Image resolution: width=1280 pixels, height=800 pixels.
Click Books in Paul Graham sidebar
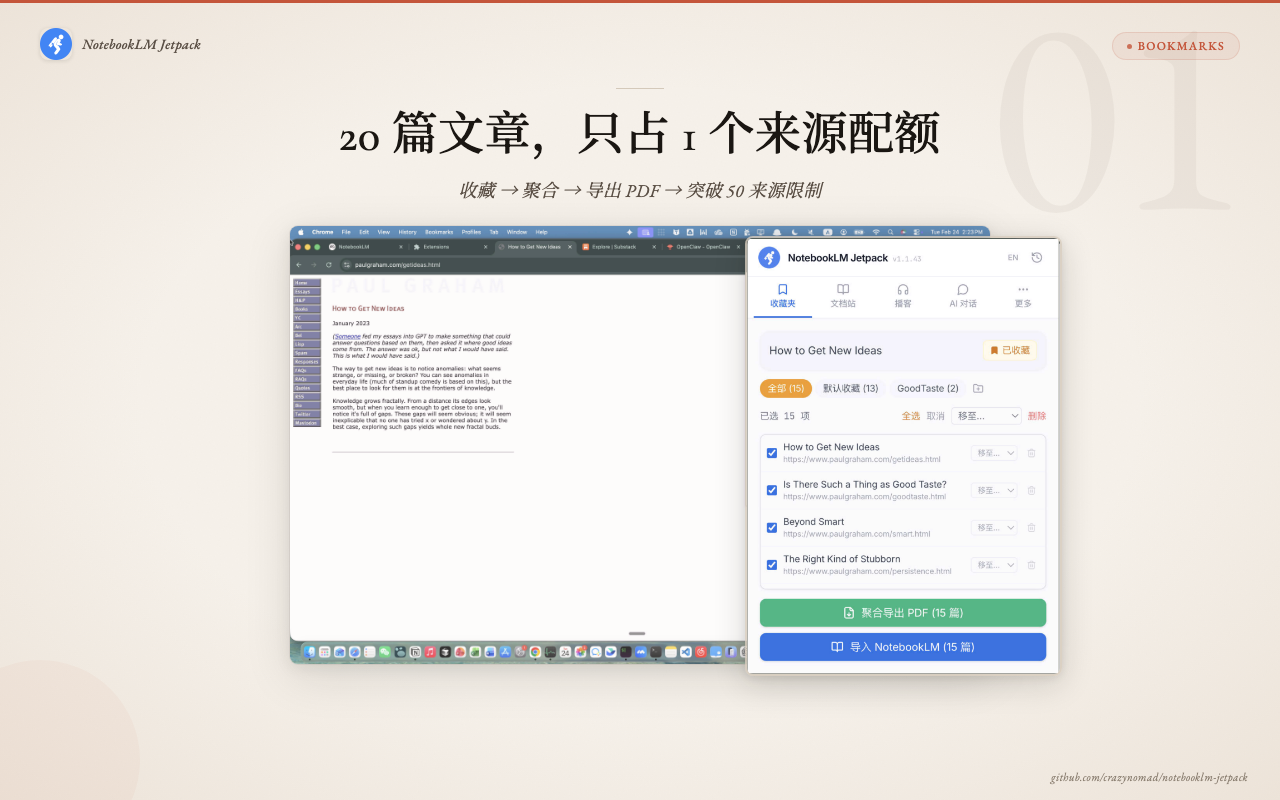tap(307, 309)
